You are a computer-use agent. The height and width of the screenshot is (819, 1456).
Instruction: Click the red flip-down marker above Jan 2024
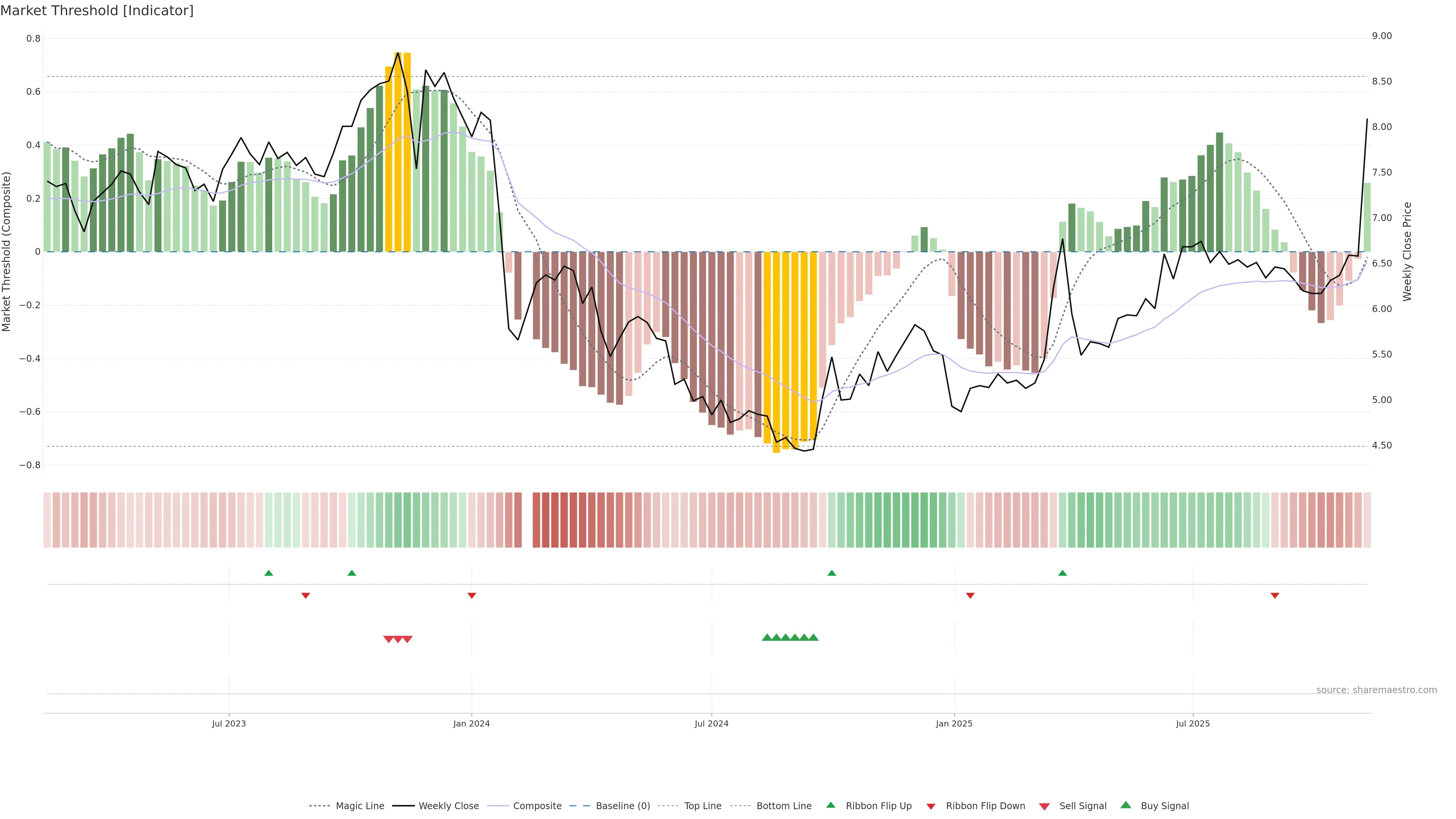point(471,595)
